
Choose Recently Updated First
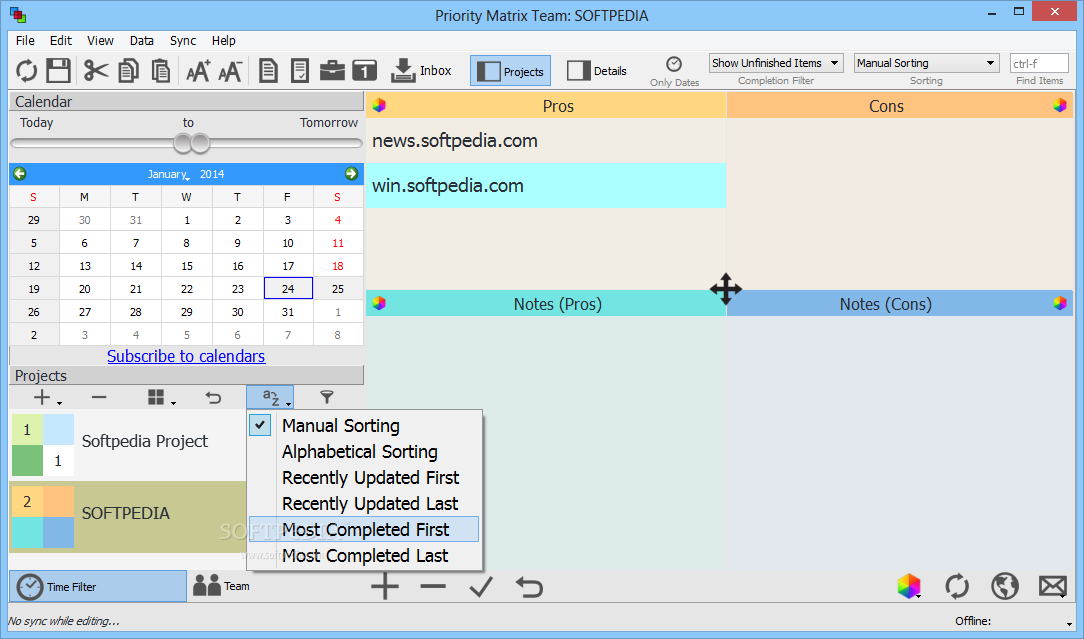pos(364,478)
